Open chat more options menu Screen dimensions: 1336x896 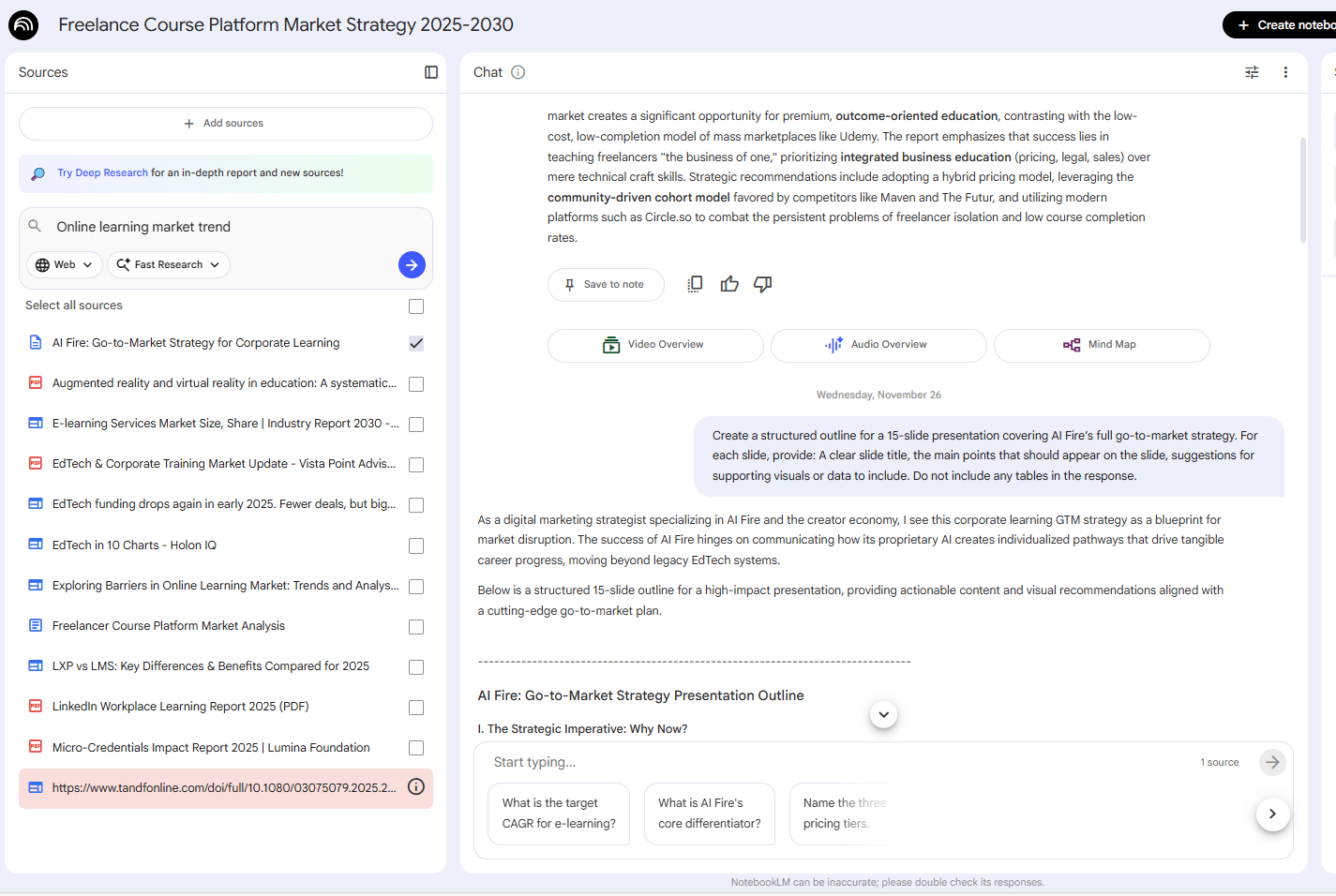pyautogui.click(x=1285, y=72)
